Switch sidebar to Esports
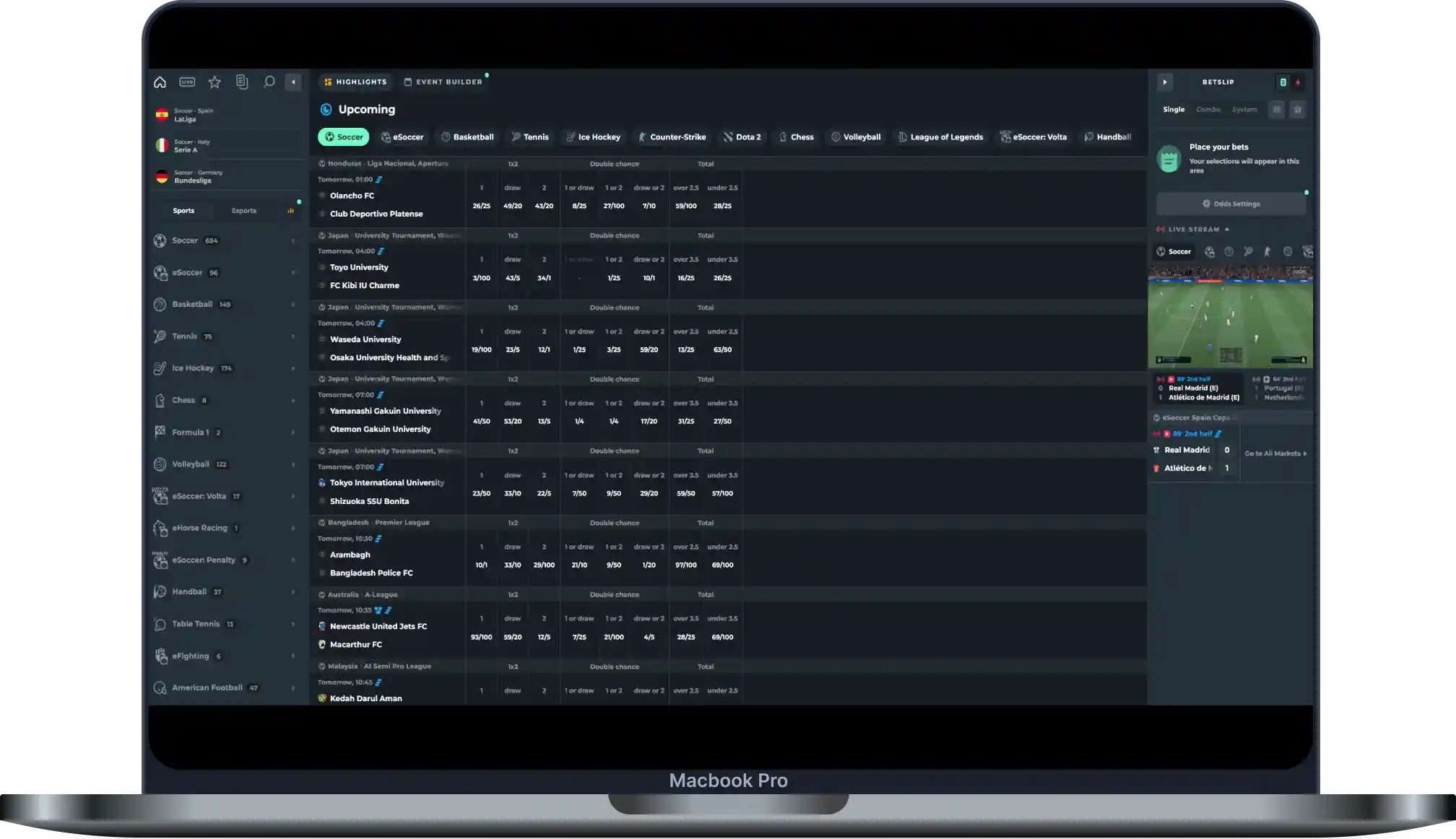Viewport: 1456px width, 839px height. [244, 211]
